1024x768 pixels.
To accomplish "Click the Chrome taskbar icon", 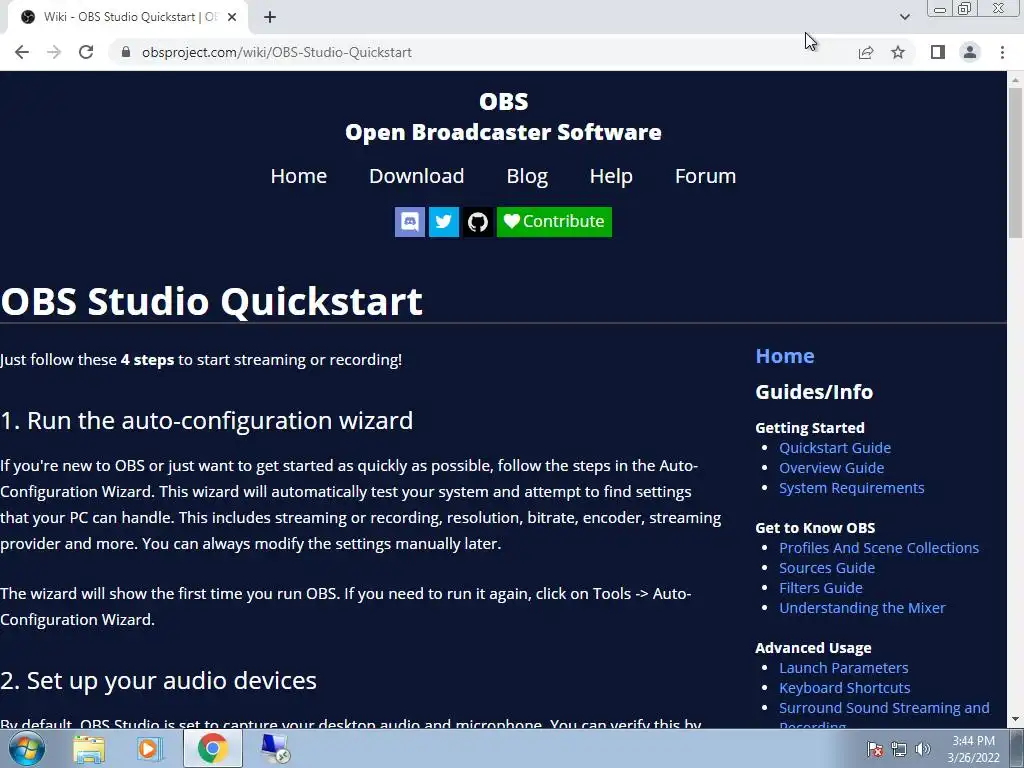I will tap(212, 748).
